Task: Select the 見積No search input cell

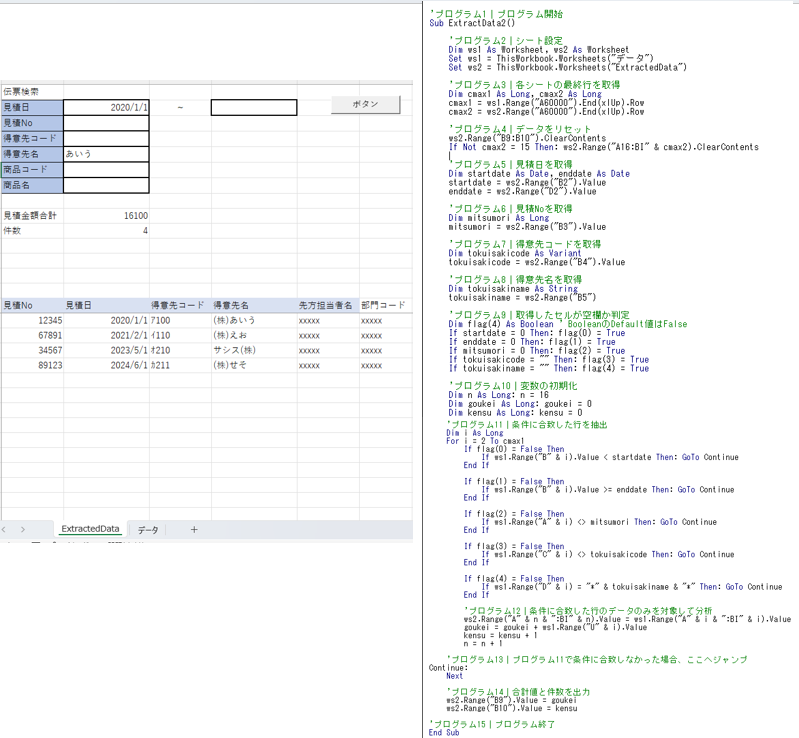Action: pos(106,123)
